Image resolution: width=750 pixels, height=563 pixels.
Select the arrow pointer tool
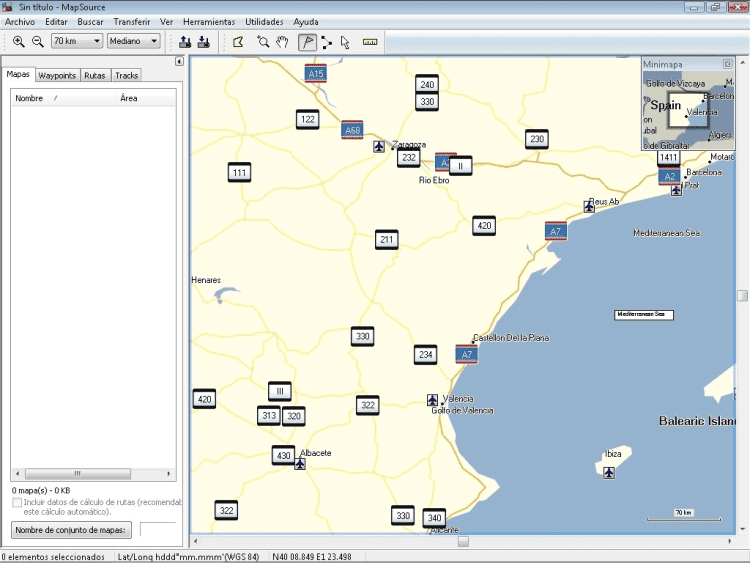click(x=345, y=42)
